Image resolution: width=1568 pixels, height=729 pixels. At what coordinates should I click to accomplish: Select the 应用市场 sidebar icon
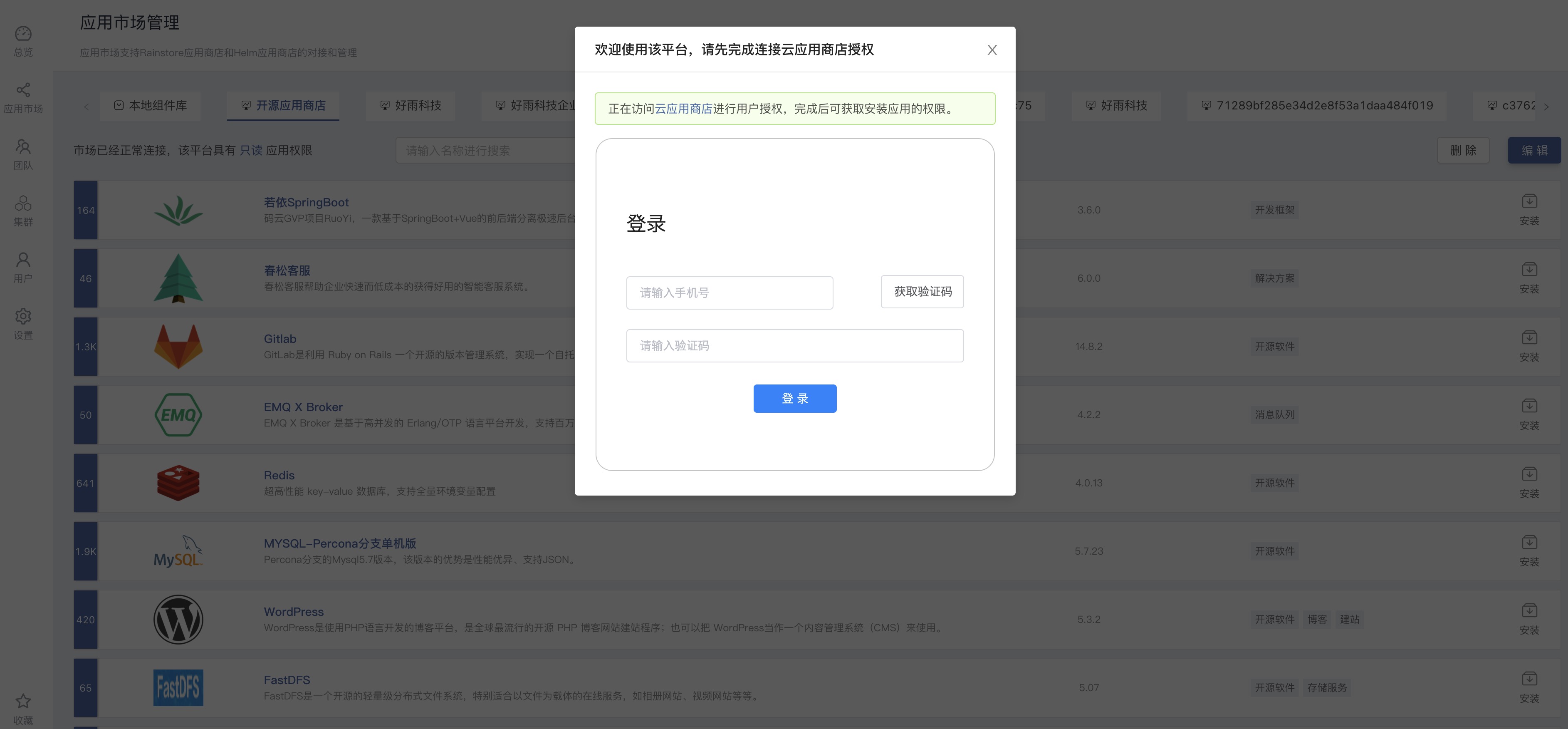point(22,96)
